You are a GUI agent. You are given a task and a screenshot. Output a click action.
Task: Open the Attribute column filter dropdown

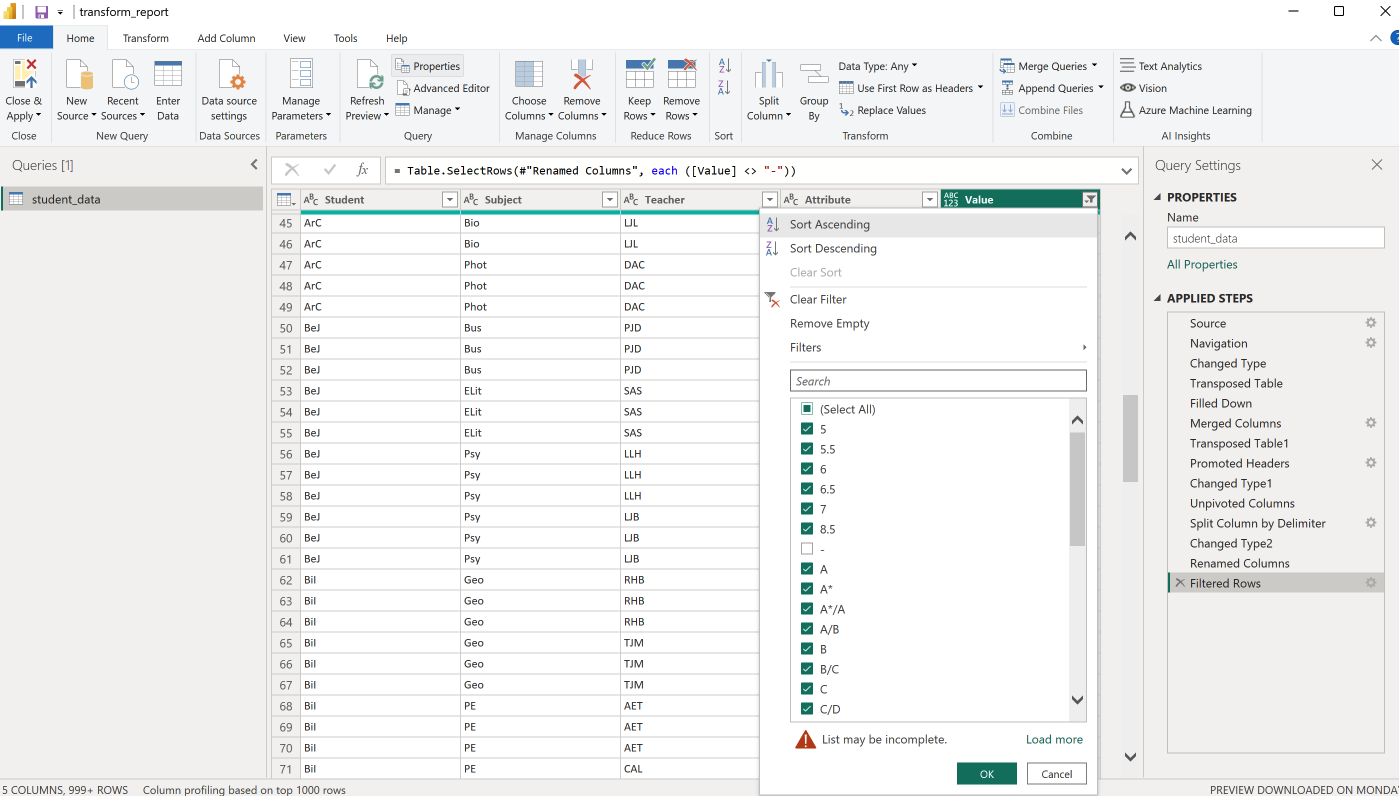point(929,200)
